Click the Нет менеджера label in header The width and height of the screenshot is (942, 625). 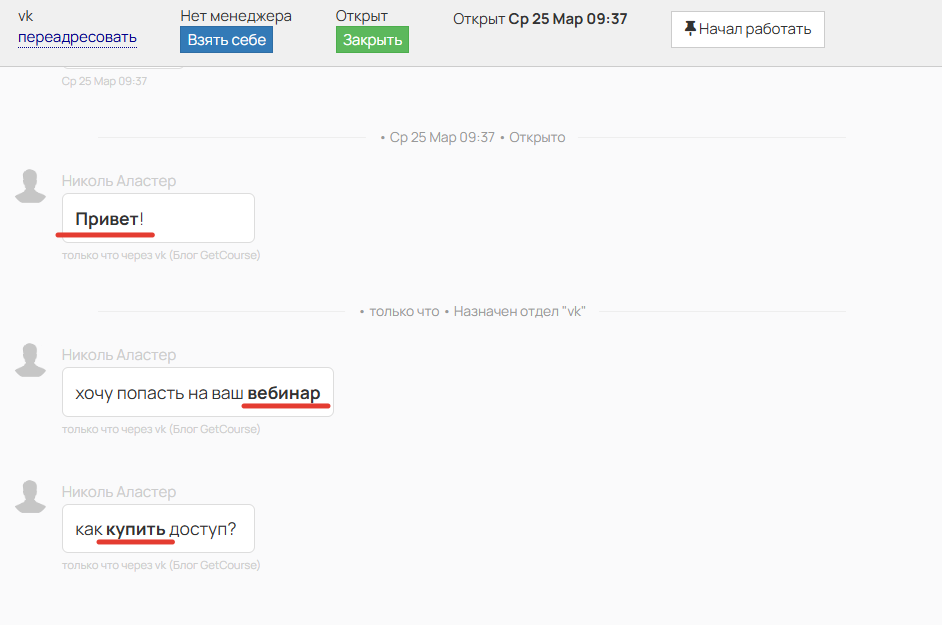tap(236, 16)
